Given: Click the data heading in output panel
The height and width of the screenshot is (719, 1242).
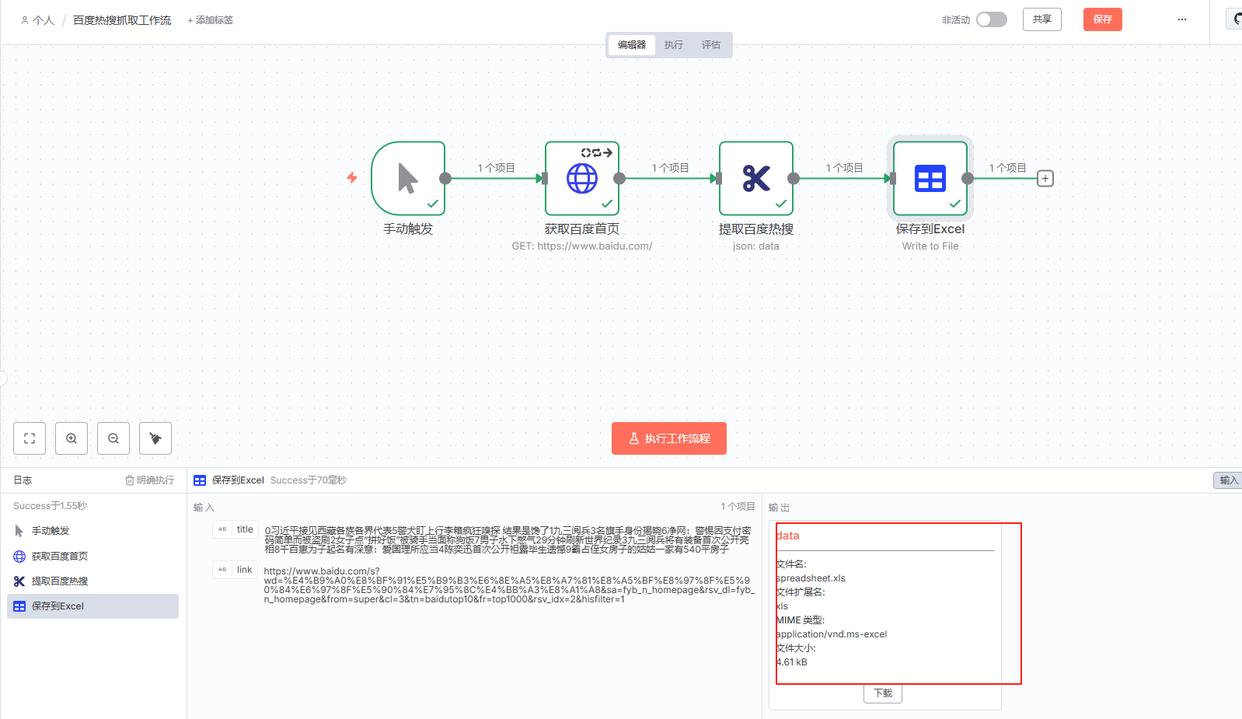Looking at the screenshot, I should [788, 536].
